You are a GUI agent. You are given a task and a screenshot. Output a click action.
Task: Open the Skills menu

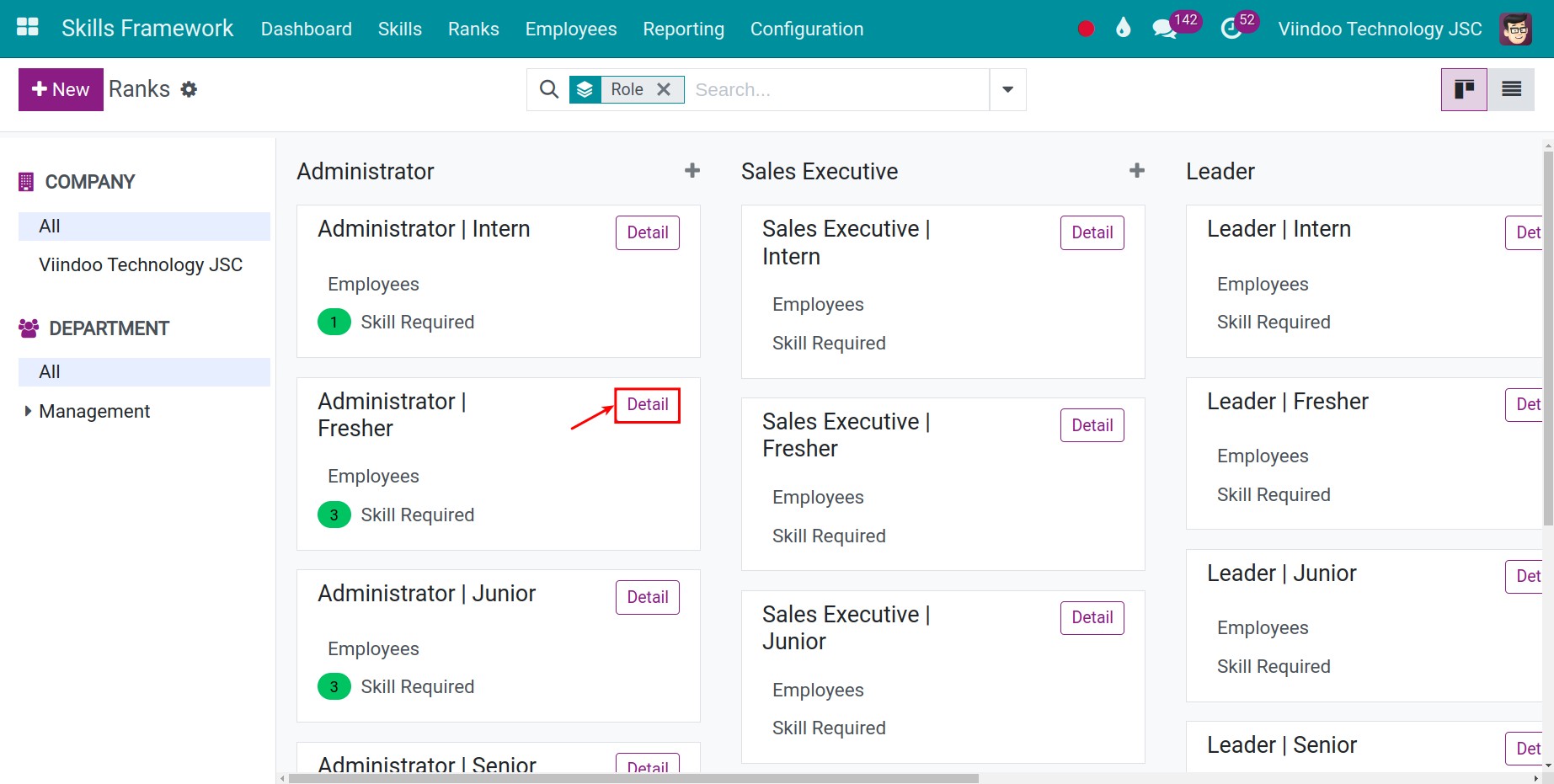[400, 29]
